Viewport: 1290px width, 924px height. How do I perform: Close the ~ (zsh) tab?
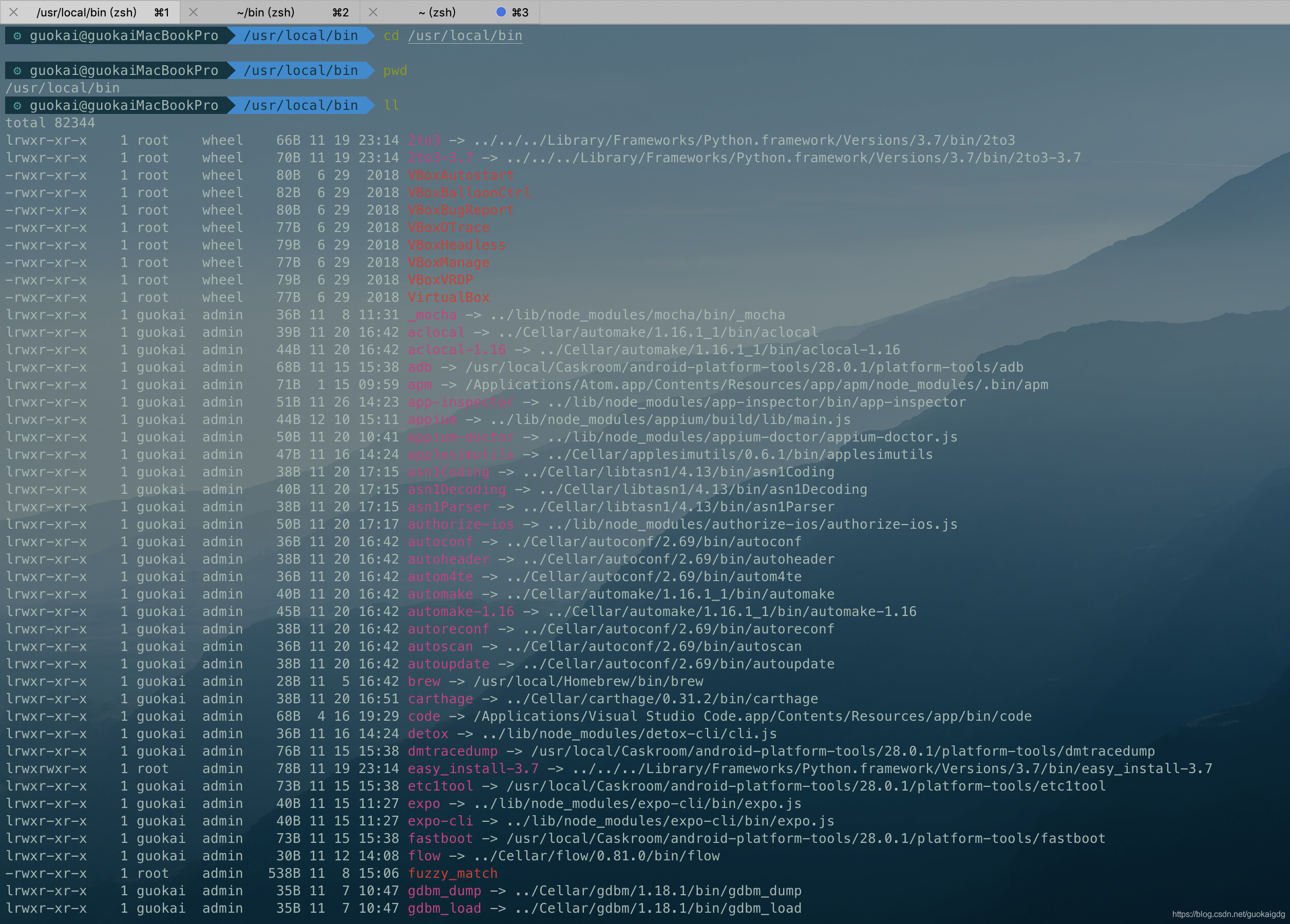373,12
